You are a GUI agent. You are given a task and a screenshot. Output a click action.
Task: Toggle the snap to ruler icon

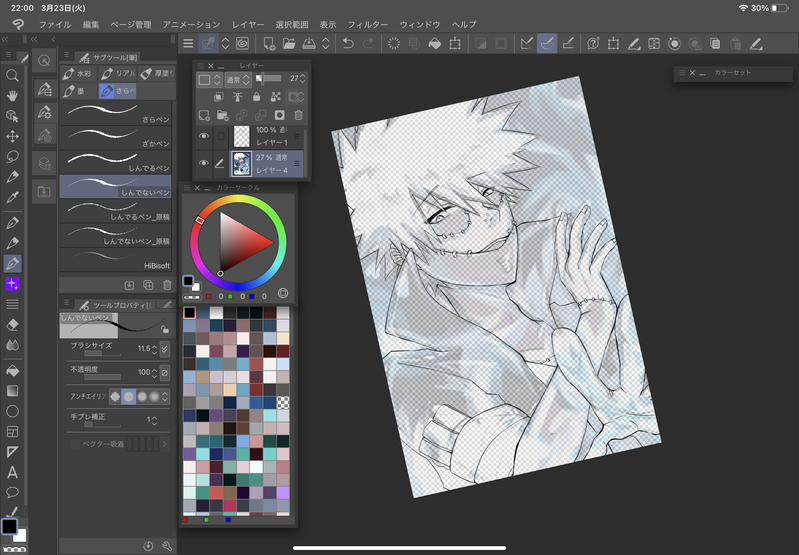coord(526,44)
